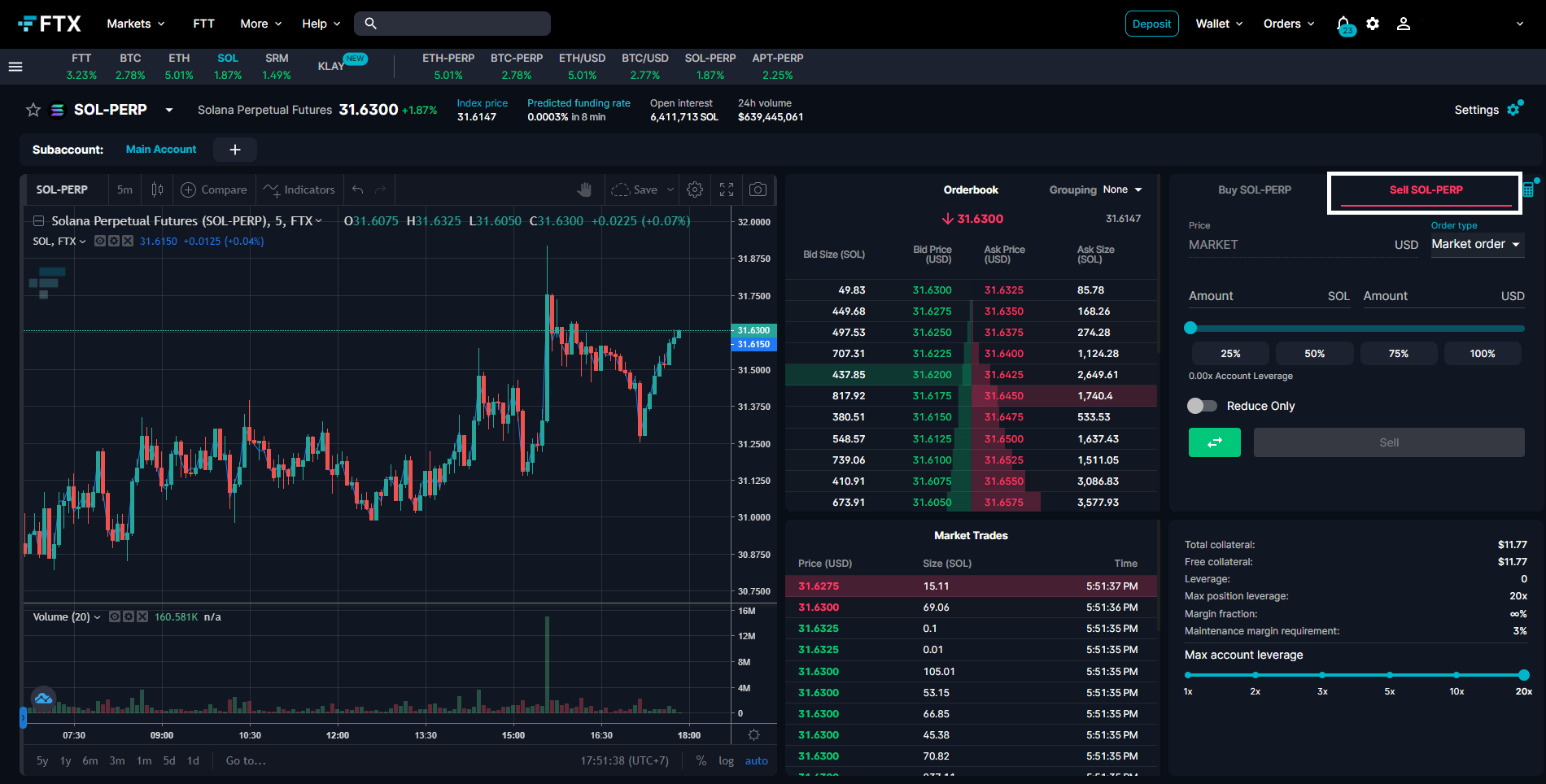
Task: Select the chart hand pan tool
Action: tap(584, 189)
